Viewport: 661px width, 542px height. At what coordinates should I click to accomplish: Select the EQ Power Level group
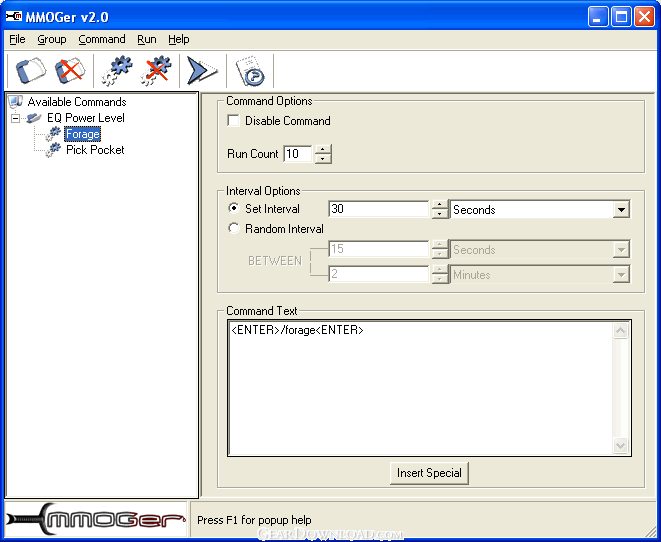pos(86,118)
